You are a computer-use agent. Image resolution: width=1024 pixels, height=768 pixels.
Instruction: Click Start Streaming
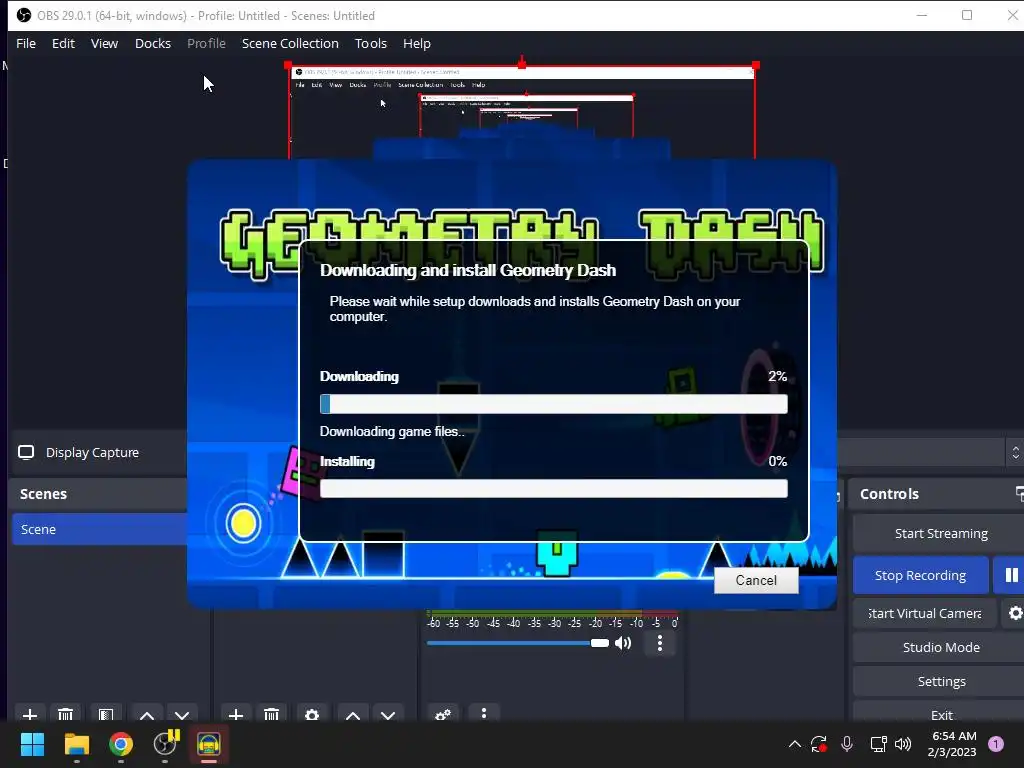pos(939,534)
